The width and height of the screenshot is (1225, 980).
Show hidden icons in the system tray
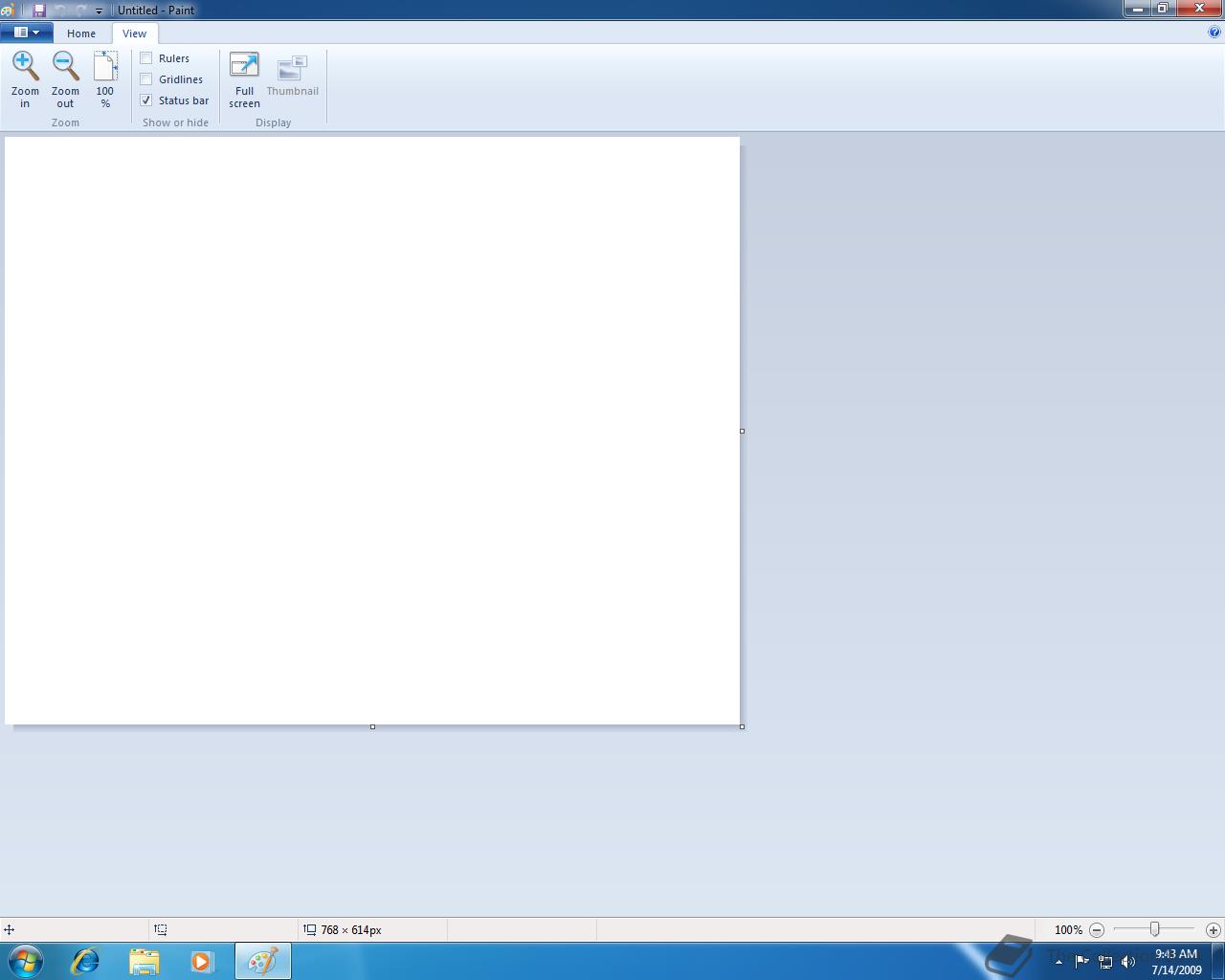coord(1058,962)
